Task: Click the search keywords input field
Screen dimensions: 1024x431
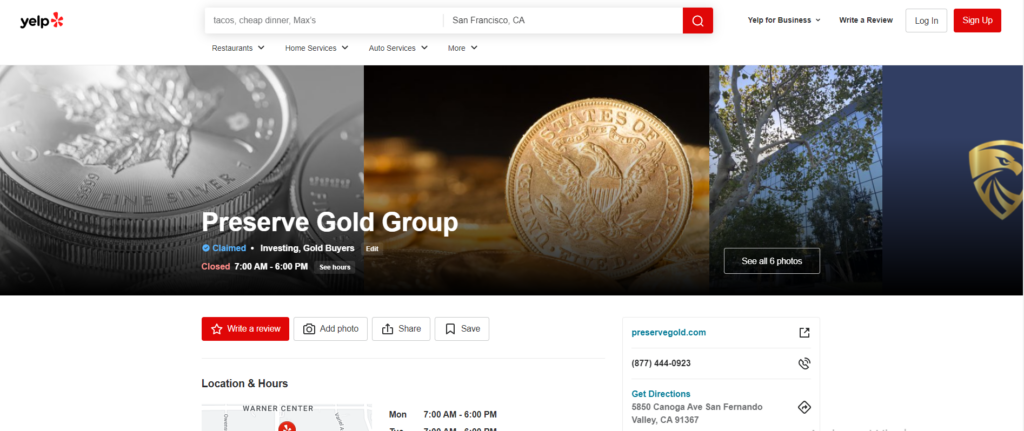Action: [x=324, y=20]
